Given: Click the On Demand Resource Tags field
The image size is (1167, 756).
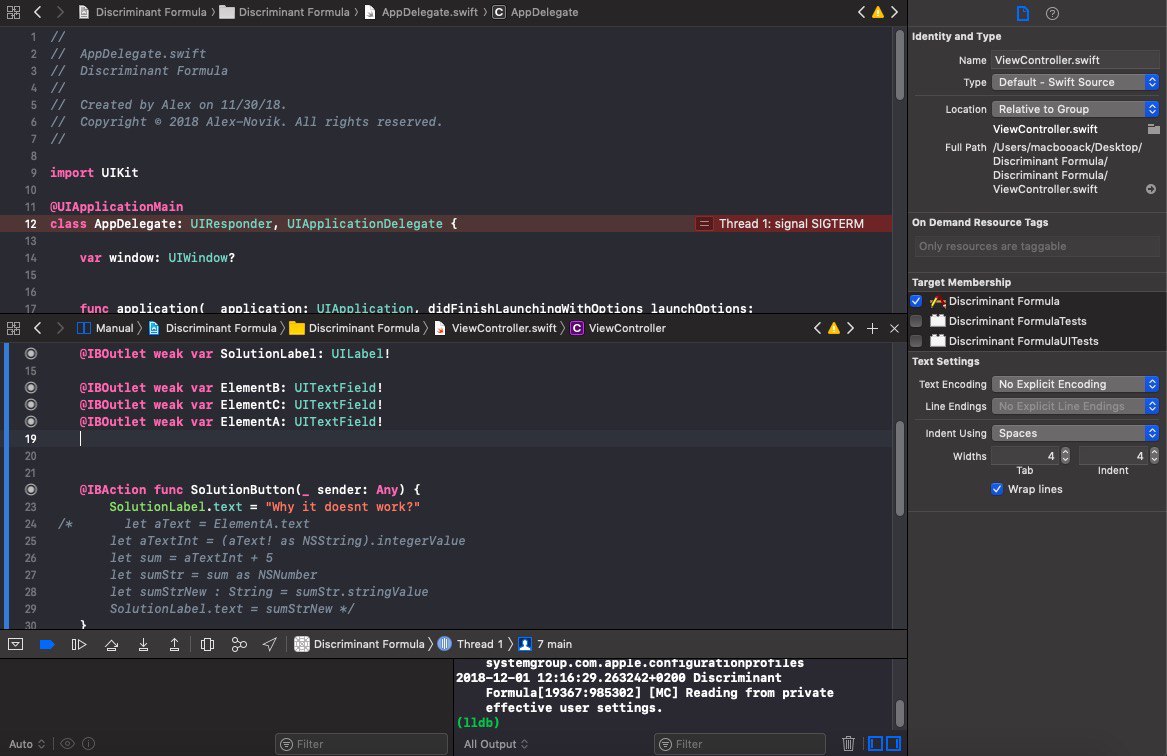Looking at the screenshot, I should coord(1036,246).
